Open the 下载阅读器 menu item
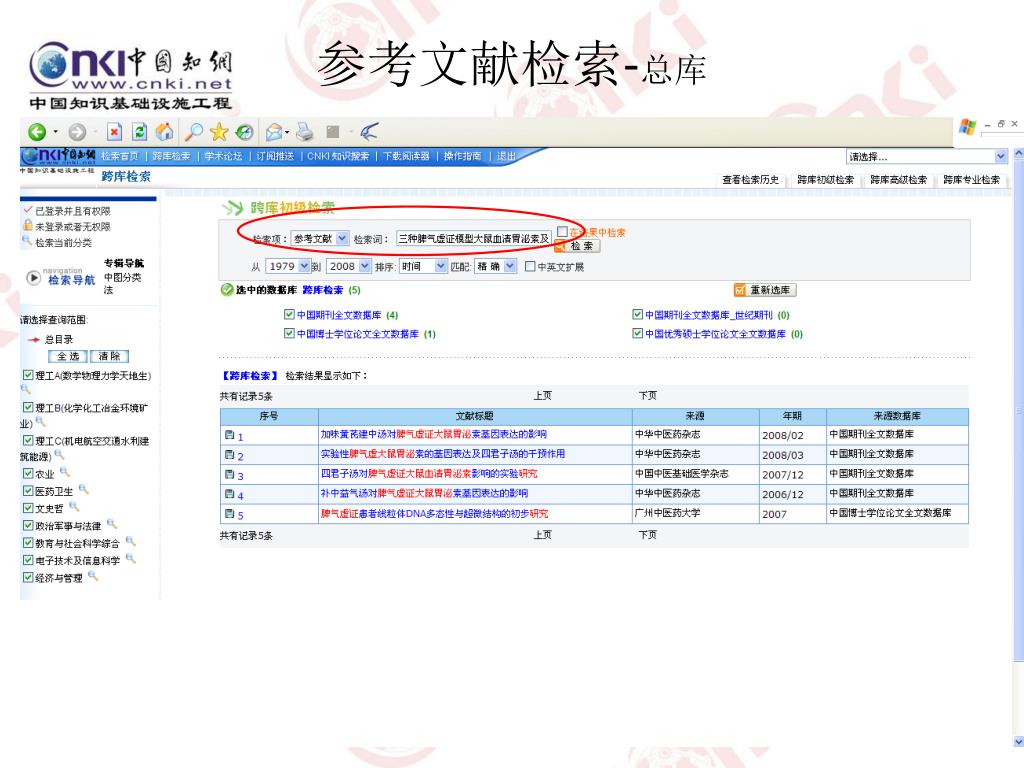Viewport: 1024px width, 768px height. click(x=406, y=156)
